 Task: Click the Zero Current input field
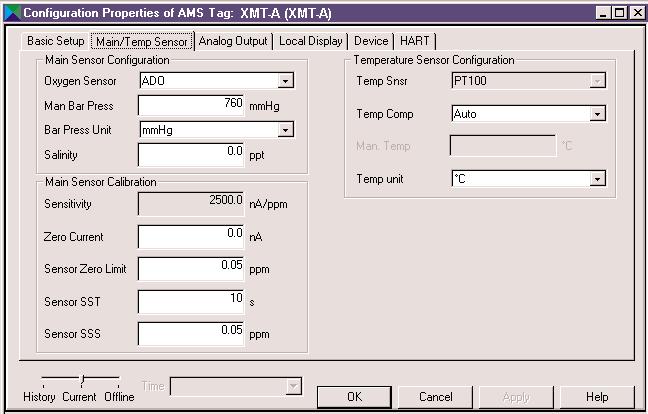(x=191, y=237)
